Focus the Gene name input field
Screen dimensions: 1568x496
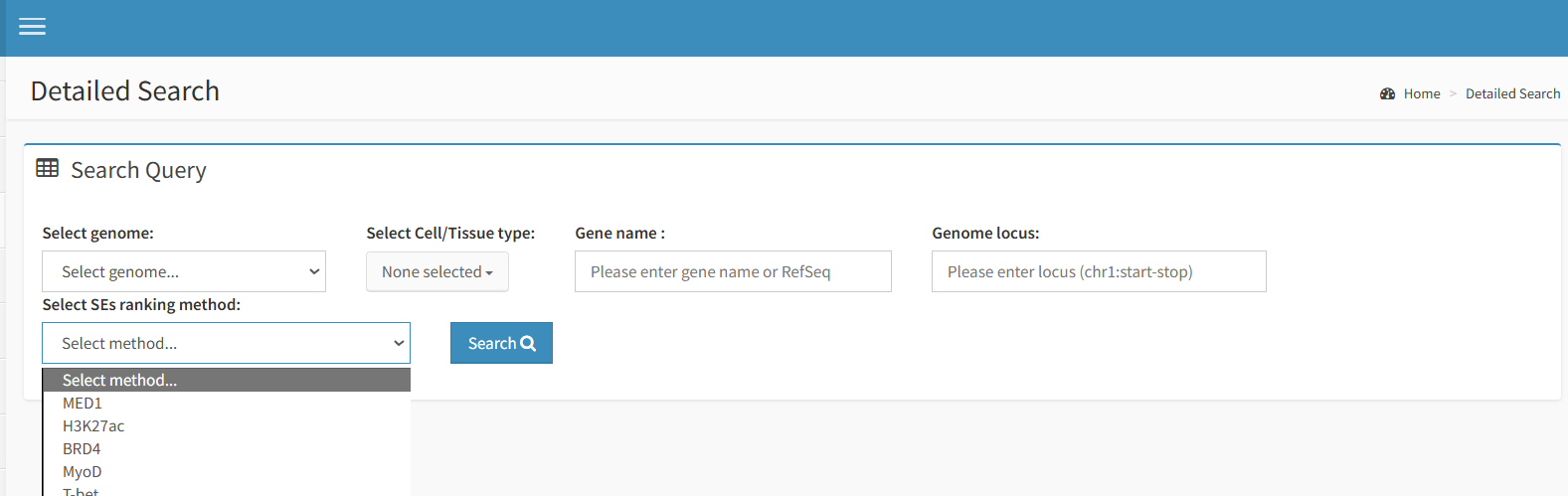[733, 271]
